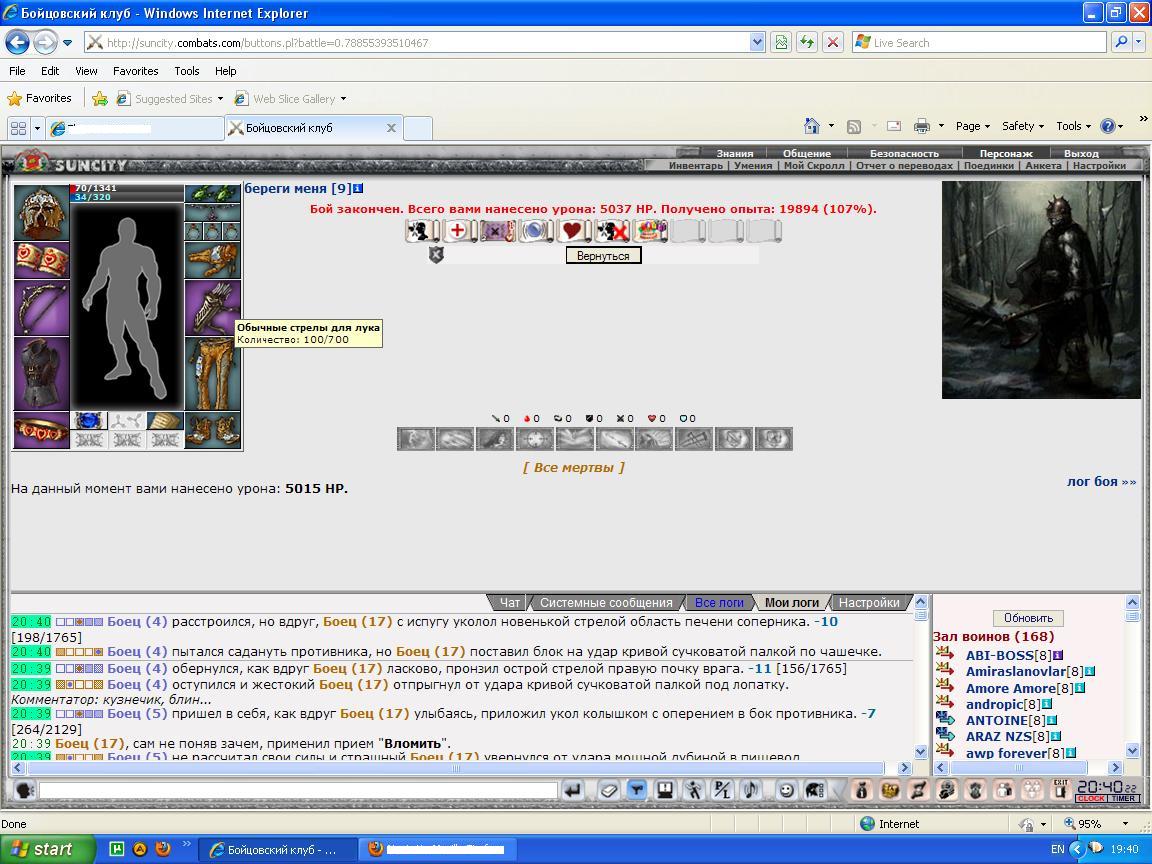Toggle the chat filter funnel icon

pyautogui.click(x=636, y=791)
